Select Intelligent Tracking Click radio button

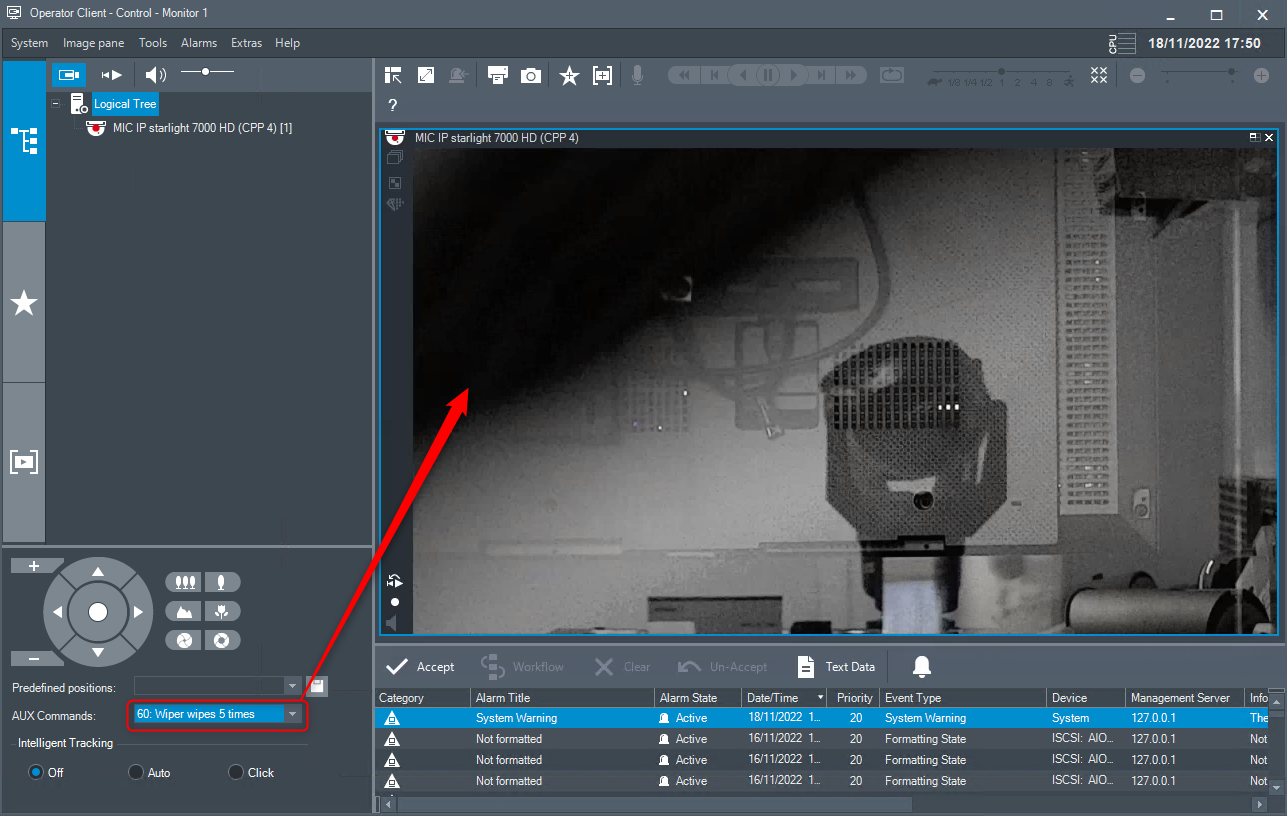[x=236, y=772]
